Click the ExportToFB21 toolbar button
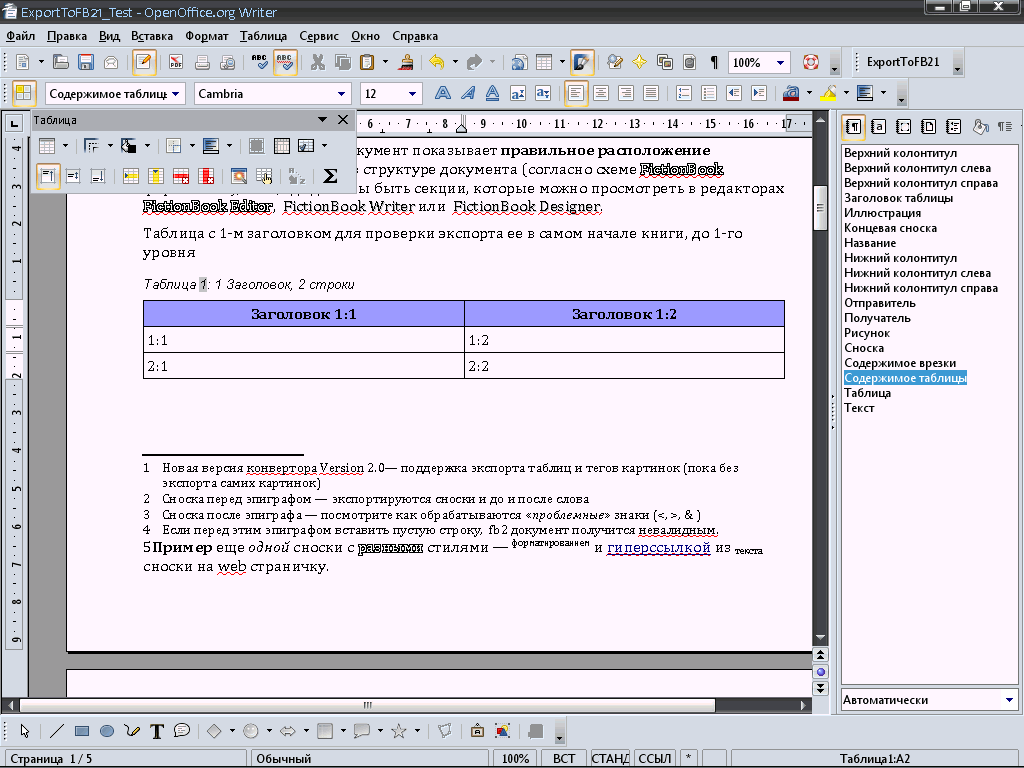This screenshot has height=768, width=1024. [902, 62]
